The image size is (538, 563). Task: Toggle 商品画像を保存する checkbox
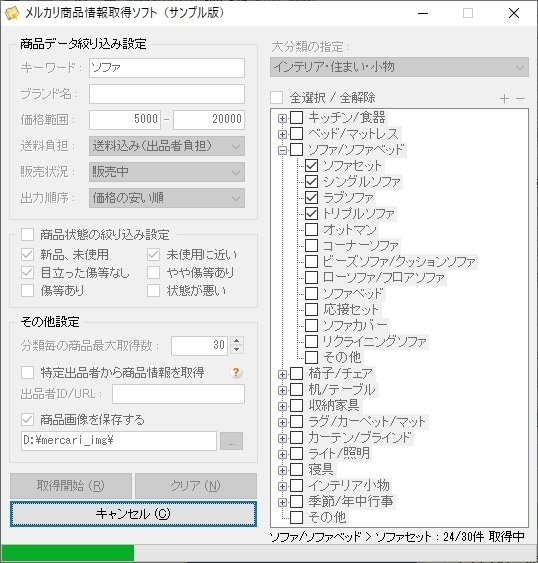(x=27, y=419)
